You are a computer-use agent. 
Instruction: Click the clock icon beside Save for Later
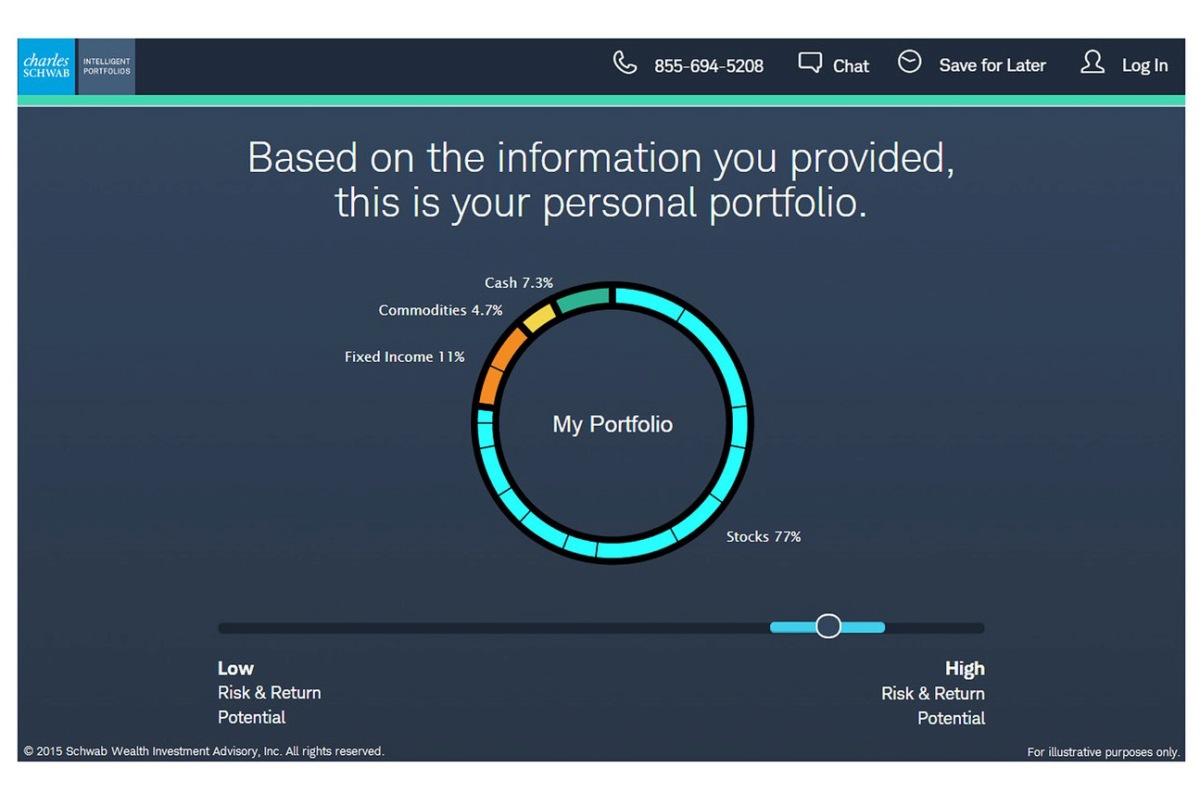[909, 63]
